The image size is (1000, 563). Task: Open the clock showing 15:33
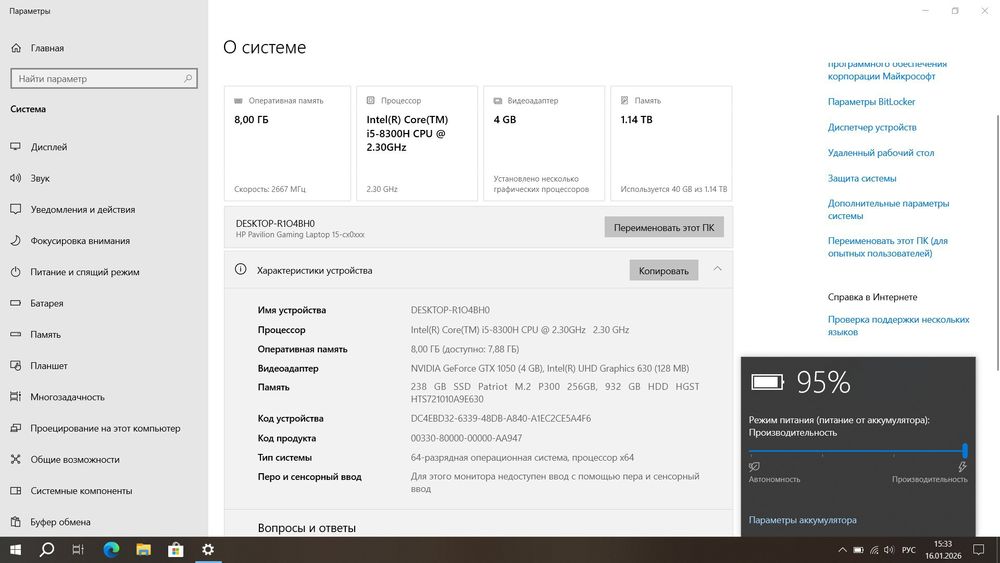[x=943, y=550]
